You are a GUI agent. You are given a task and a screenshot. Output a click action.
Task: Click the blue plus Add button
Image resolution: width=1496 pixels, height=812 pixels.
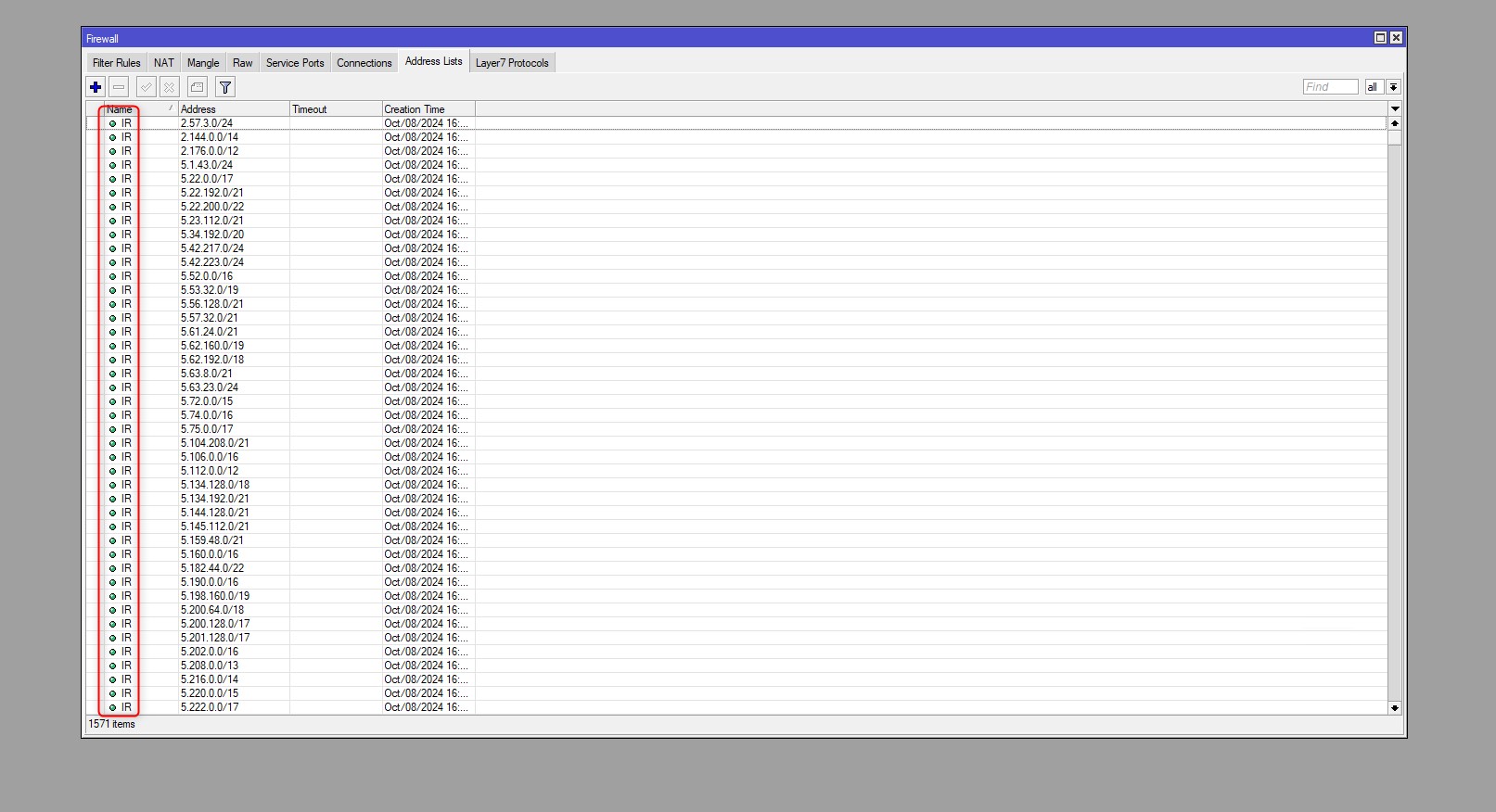(x=96, y=87)
